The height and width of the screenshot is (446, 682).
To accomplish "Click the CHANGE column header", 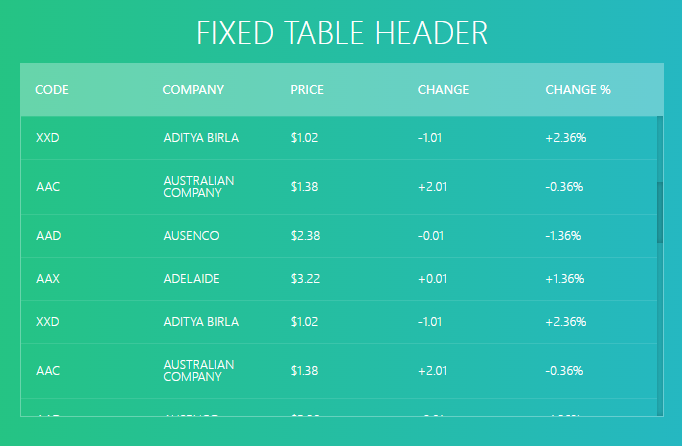I will click(443, 90).
